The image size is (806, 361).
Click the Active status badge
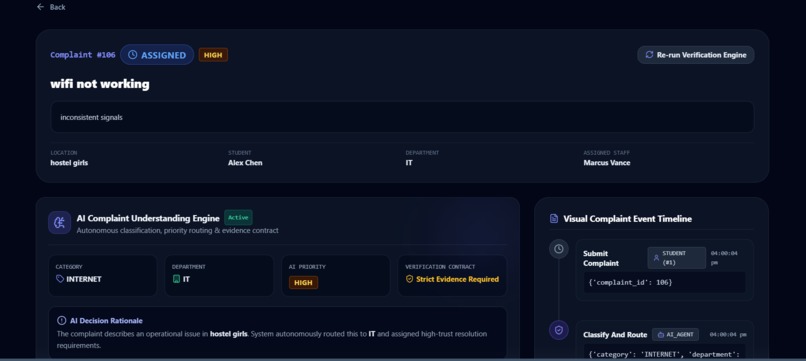(x=238, y=218)
